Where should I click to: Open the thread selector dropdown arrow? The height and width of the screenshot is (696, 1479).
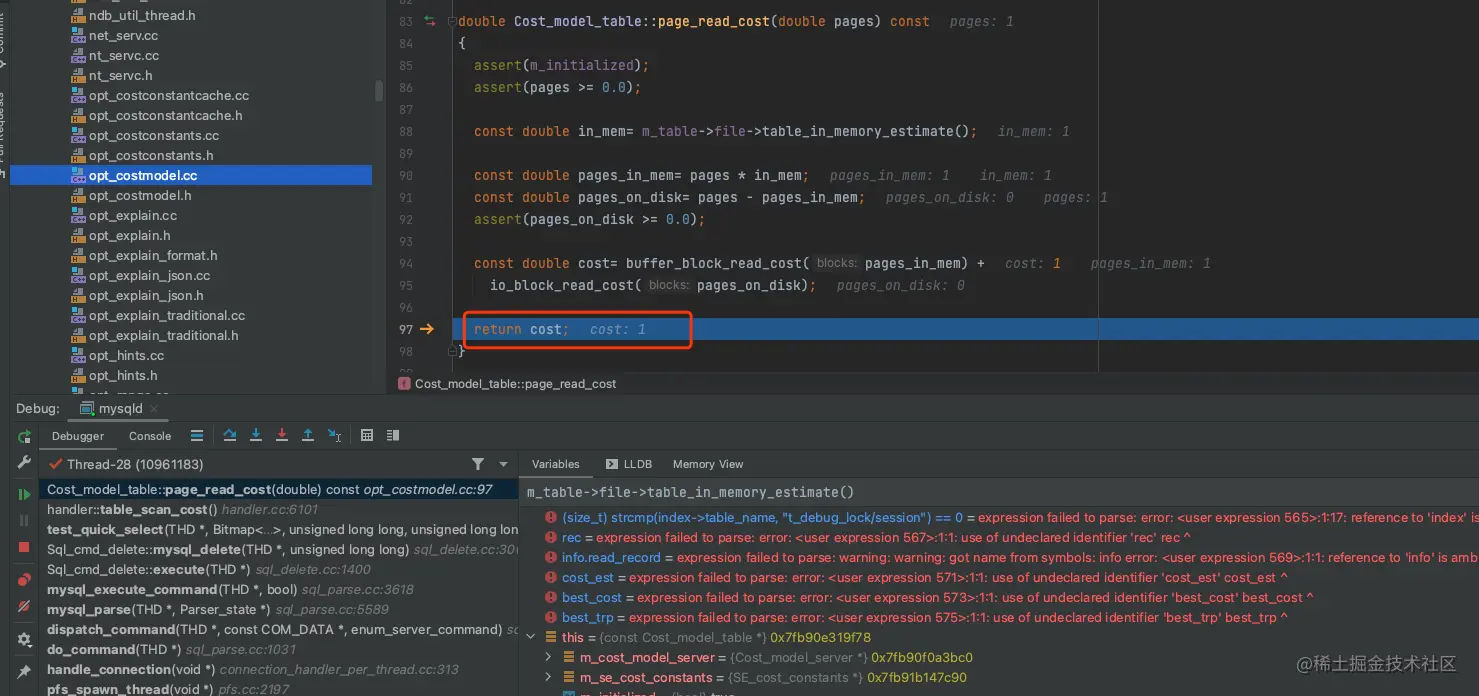[x=503, y=464]
